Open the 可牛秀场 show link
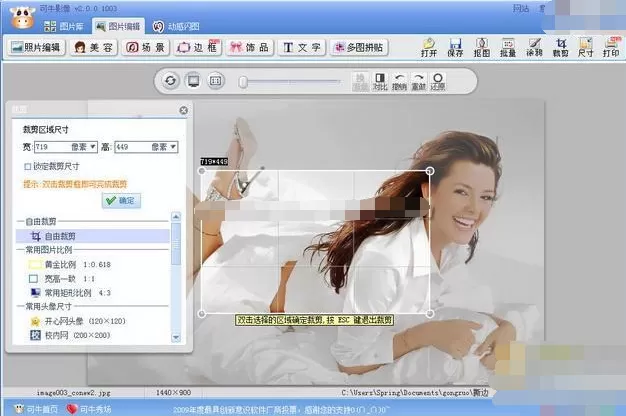This screenshot has width=626, height=416. [x=89, y=409]
